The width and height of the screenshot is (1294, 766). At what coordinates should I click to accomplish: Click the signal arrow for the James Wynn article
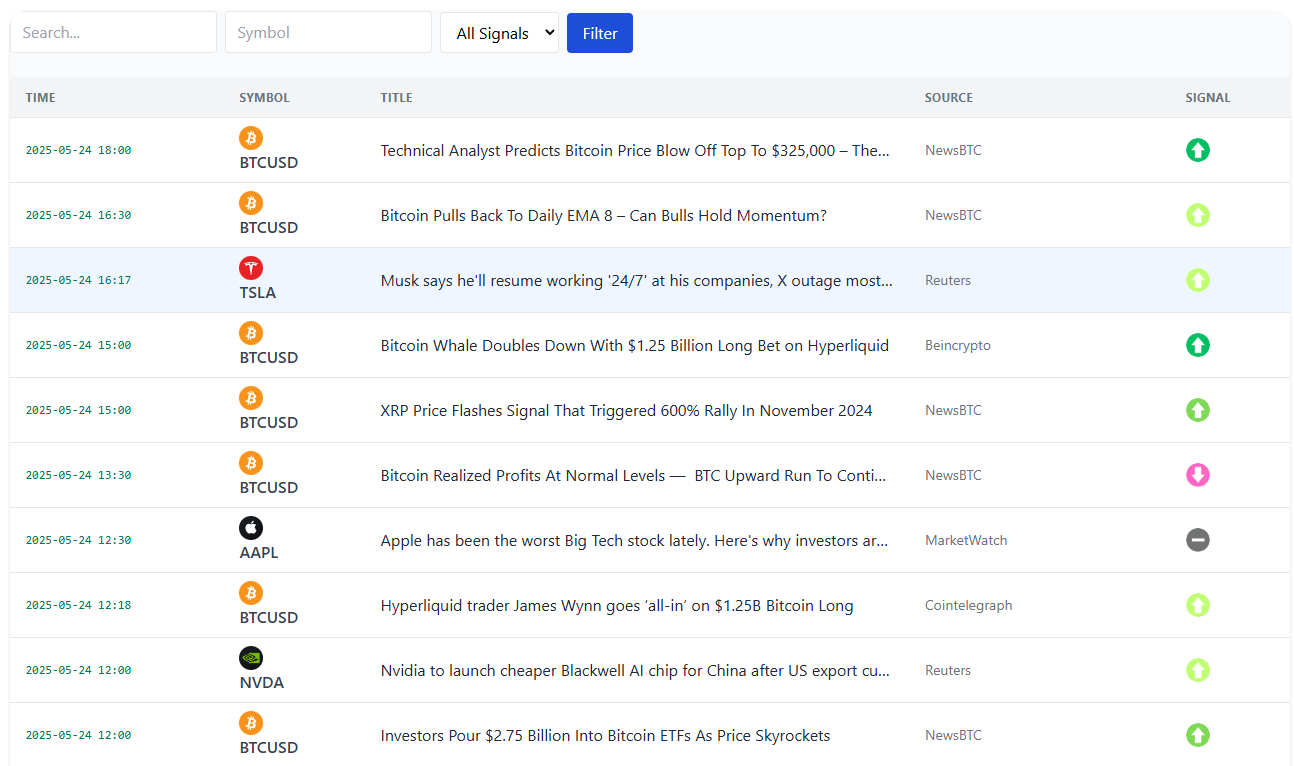tap(1198, 605)
